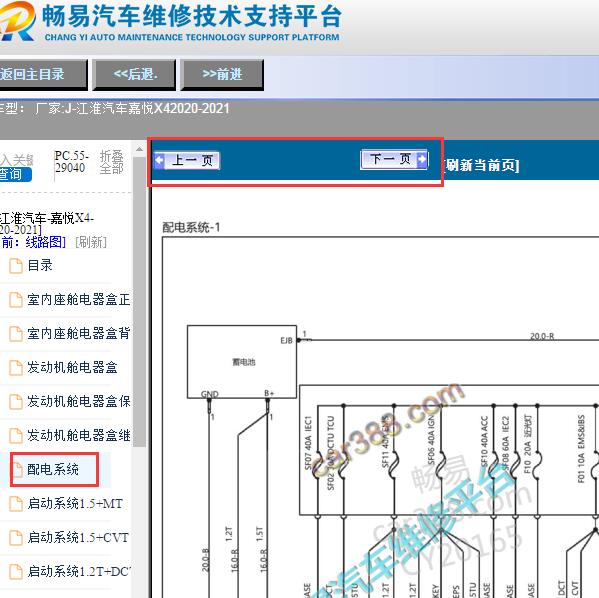Open 启动系统1.2T+DCT item

tap(79, 571)
